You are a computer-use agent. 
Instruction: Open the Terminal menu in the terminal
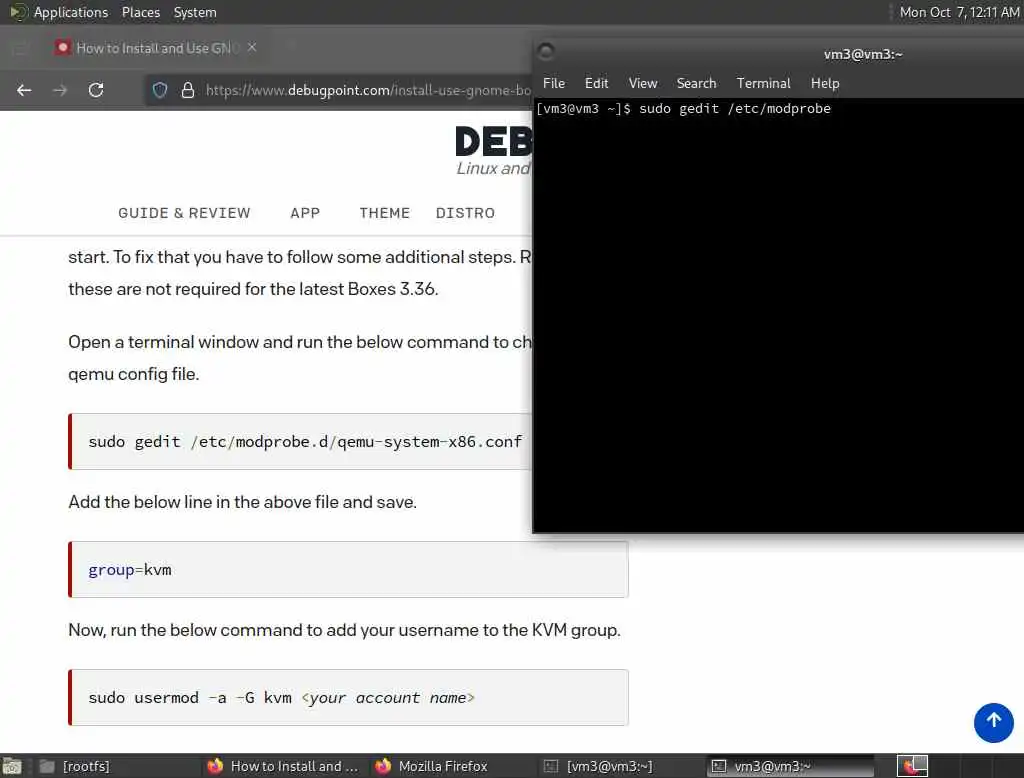(763, 83)
